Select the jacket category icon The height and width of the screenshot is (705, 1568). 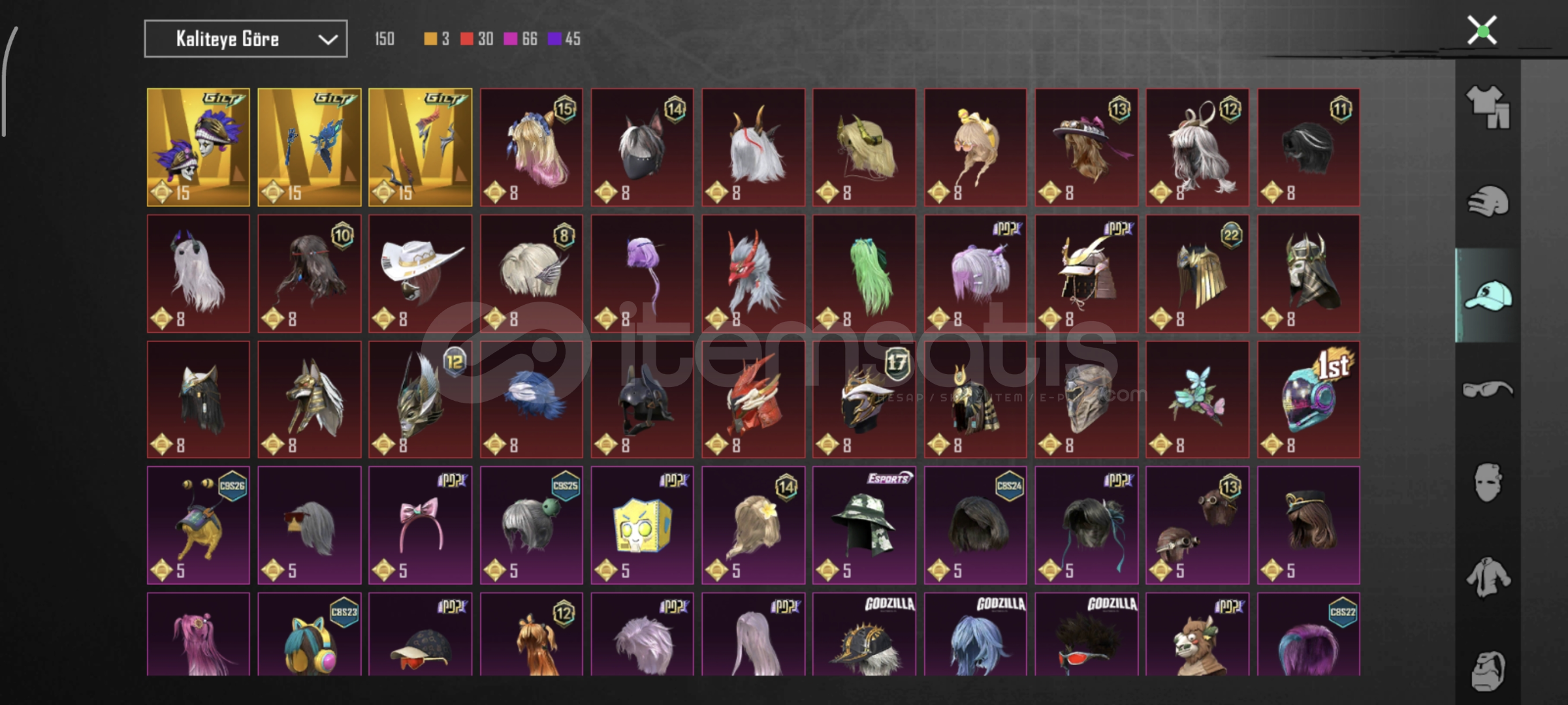pos(1488,577)
